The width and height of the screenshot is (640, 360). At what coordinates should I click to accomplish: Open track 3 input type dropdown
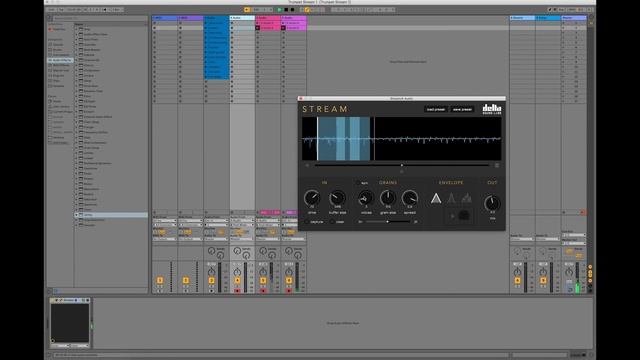(x=216, y=221)
